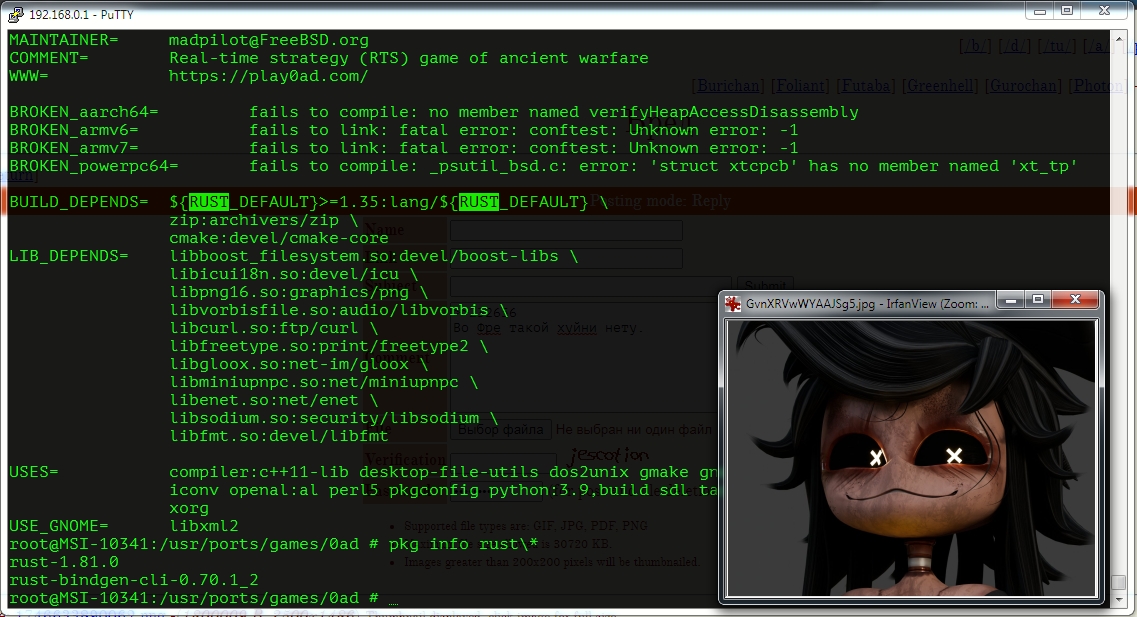Click the '[Burichan]' link on the background page

click(727, 86)
